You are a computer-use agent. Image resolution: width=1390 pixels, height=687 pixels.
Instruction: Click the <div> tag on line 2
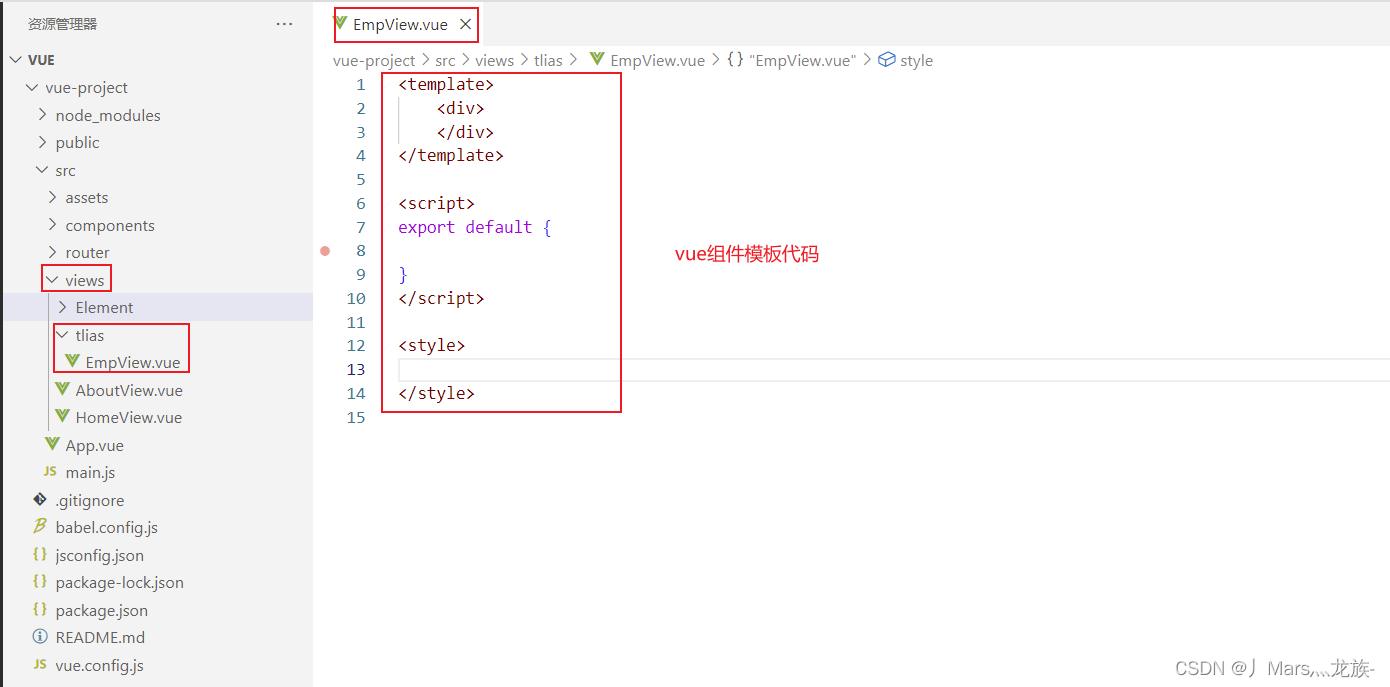(x=460, y=109)
